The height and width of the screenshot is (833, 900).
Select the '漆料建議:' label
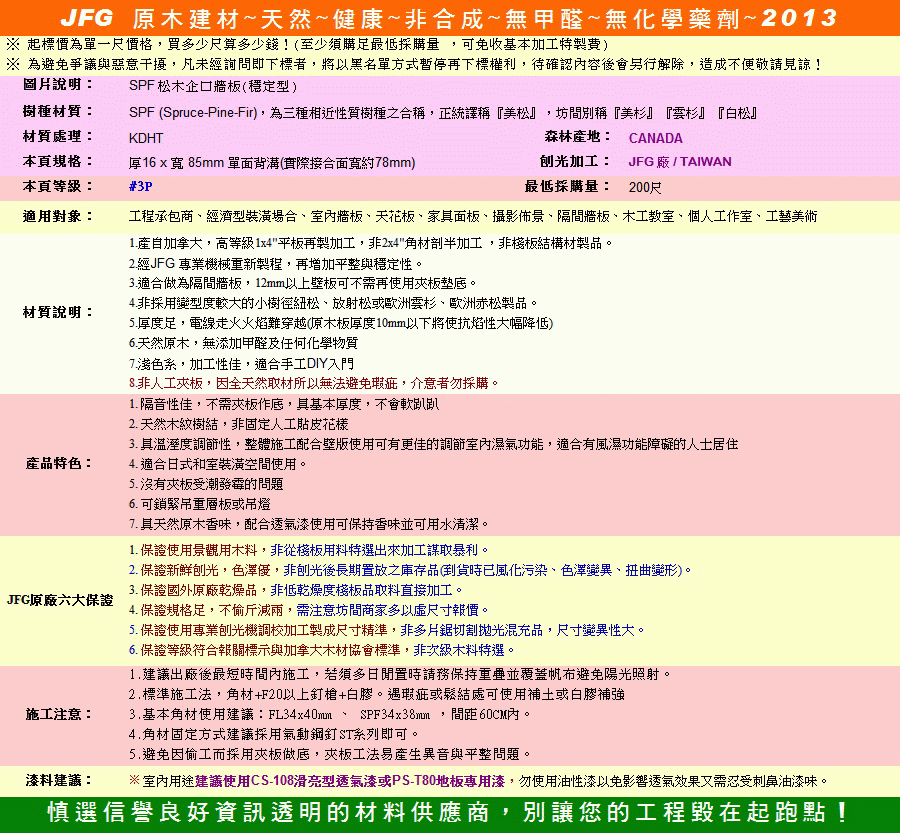click(x=59, y=781)
